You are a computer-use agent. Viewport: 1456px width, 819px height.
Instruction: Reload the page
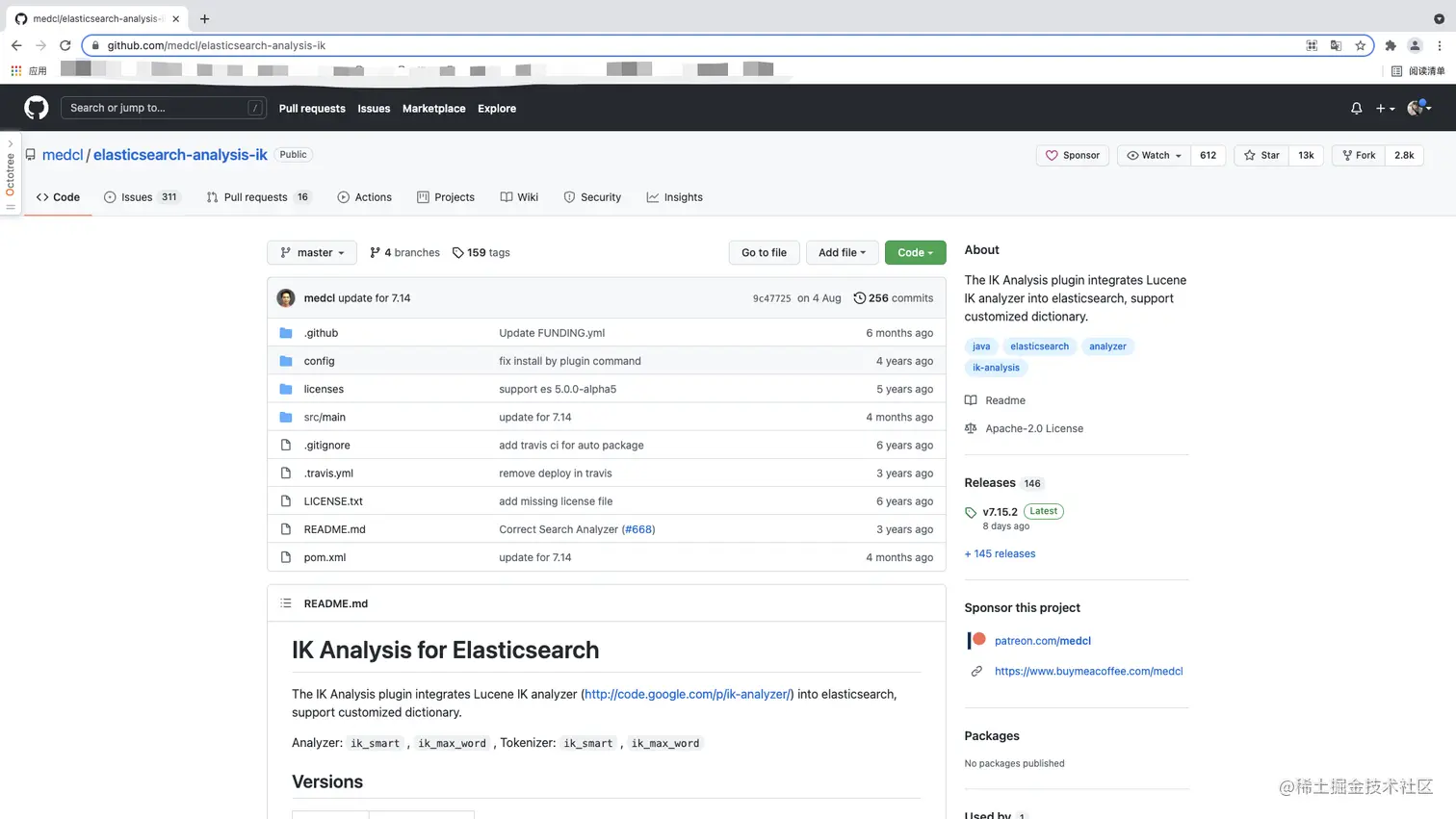(x=65, y=45)
